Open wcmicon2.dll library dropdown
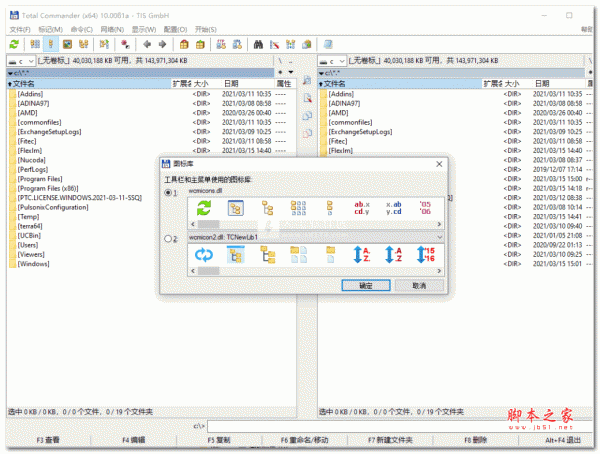The width and height of the screenshot is (600, 454). point(440,237)
